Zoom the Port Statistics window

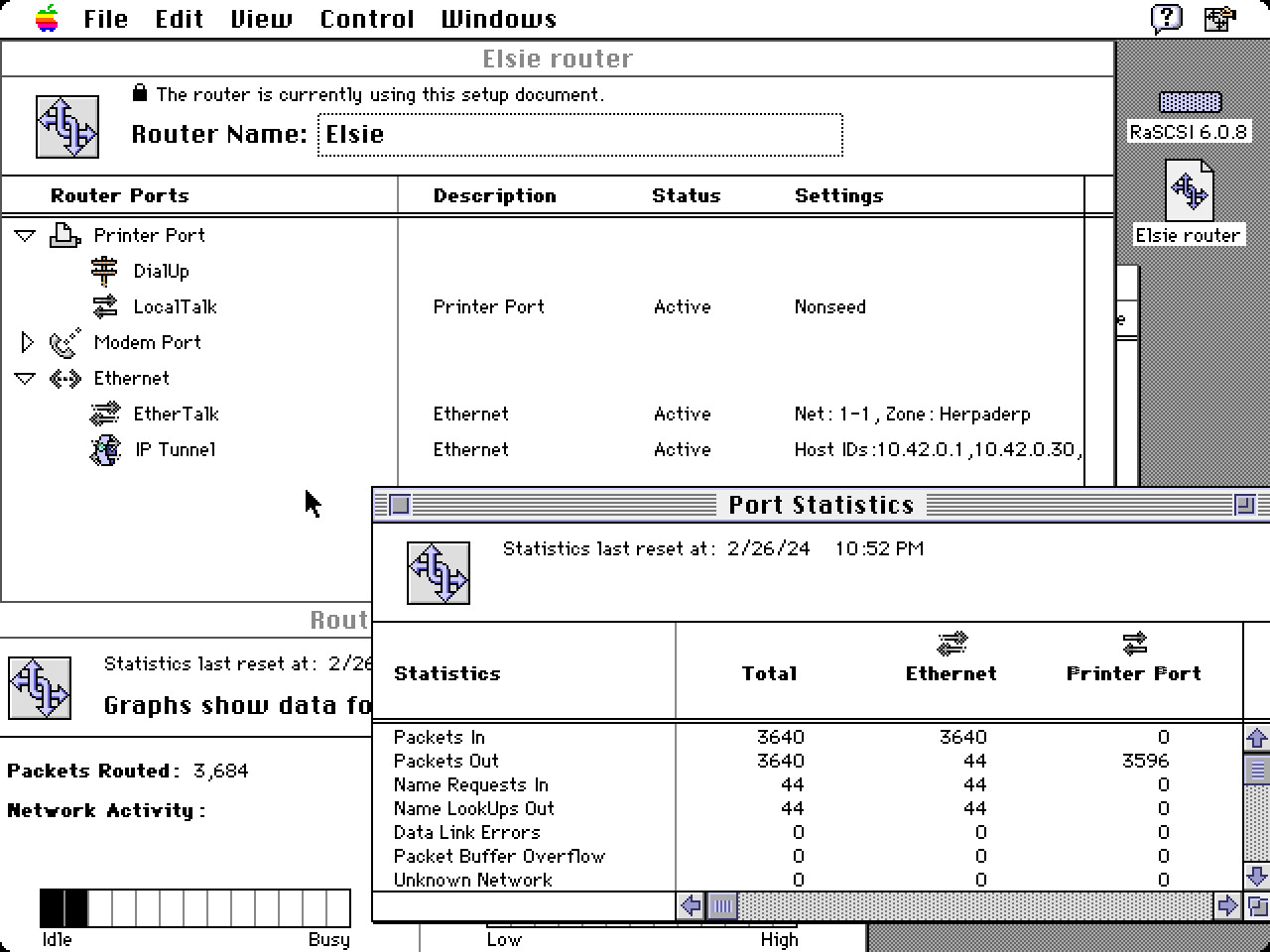coord(1244,505)
